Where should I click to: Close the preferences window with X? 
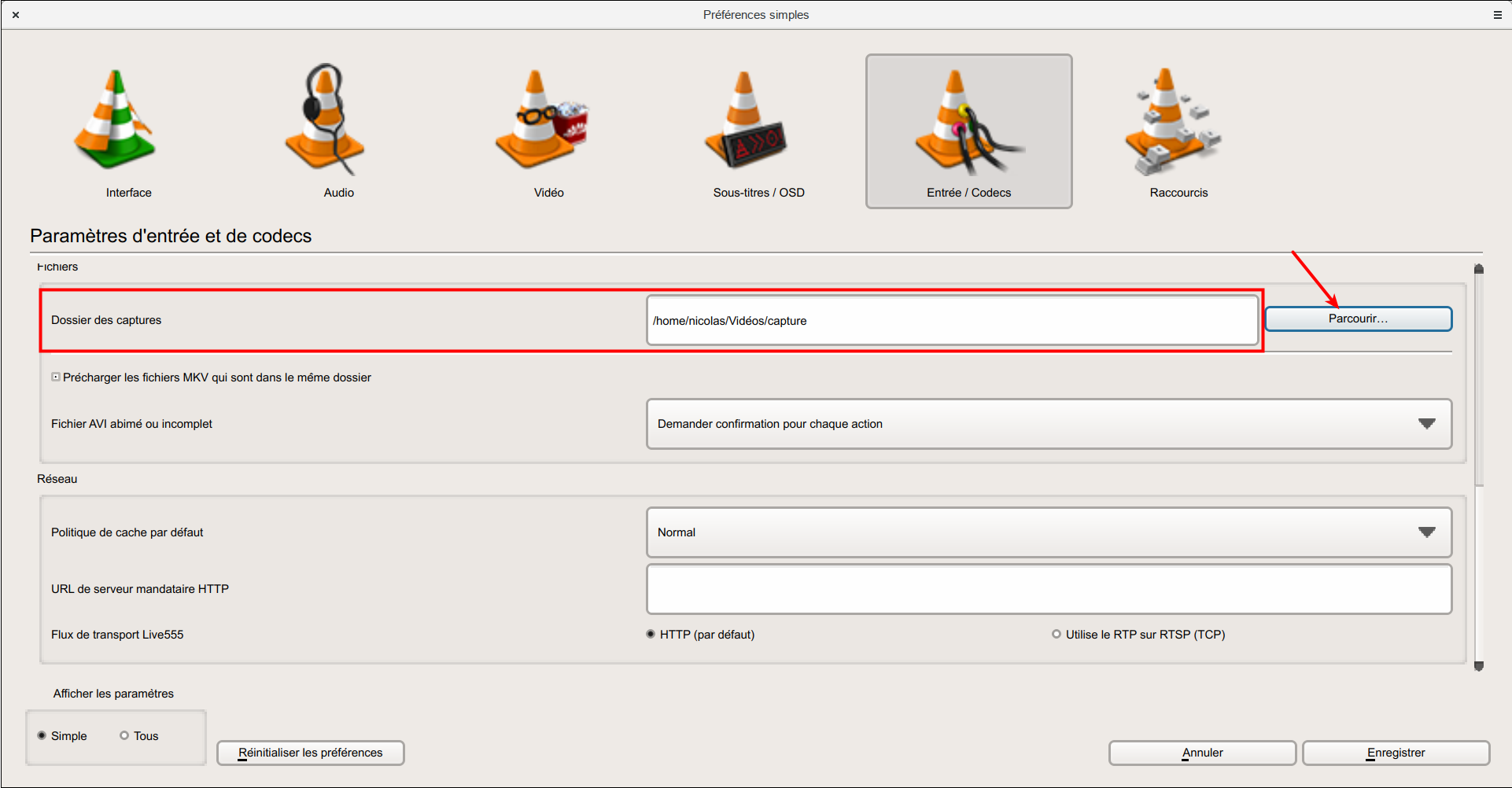[x=16, y=15]
